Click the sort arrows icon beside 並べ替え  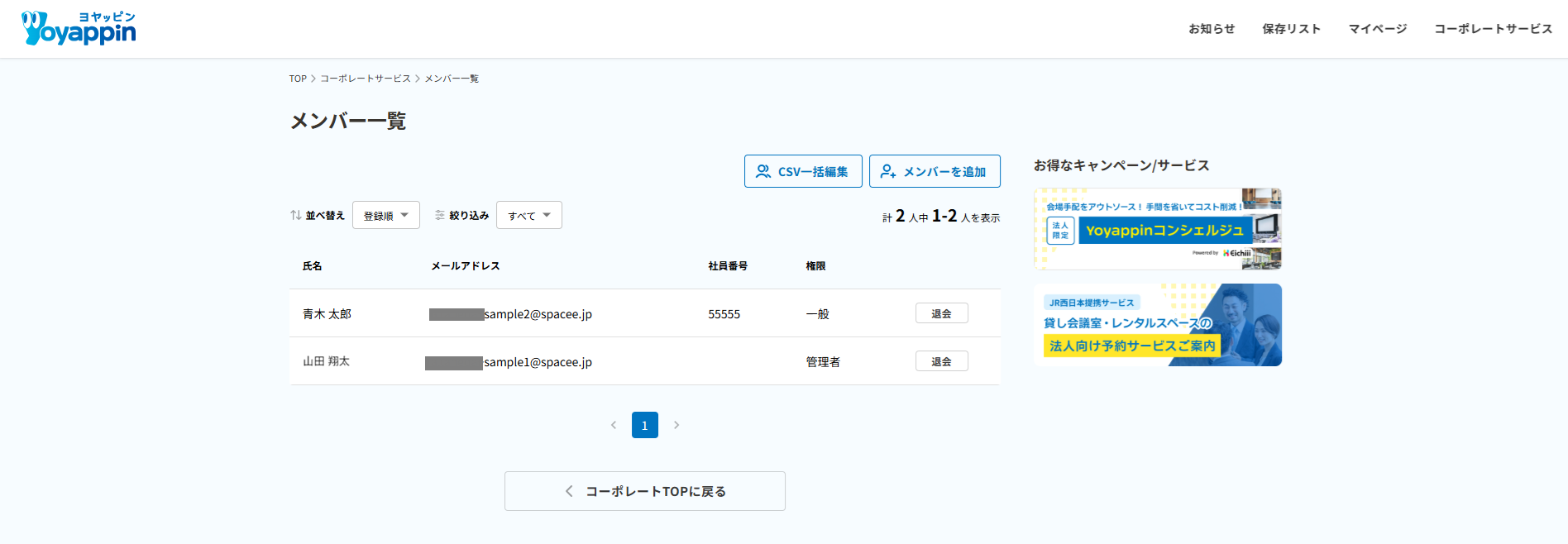click(295, 215)
